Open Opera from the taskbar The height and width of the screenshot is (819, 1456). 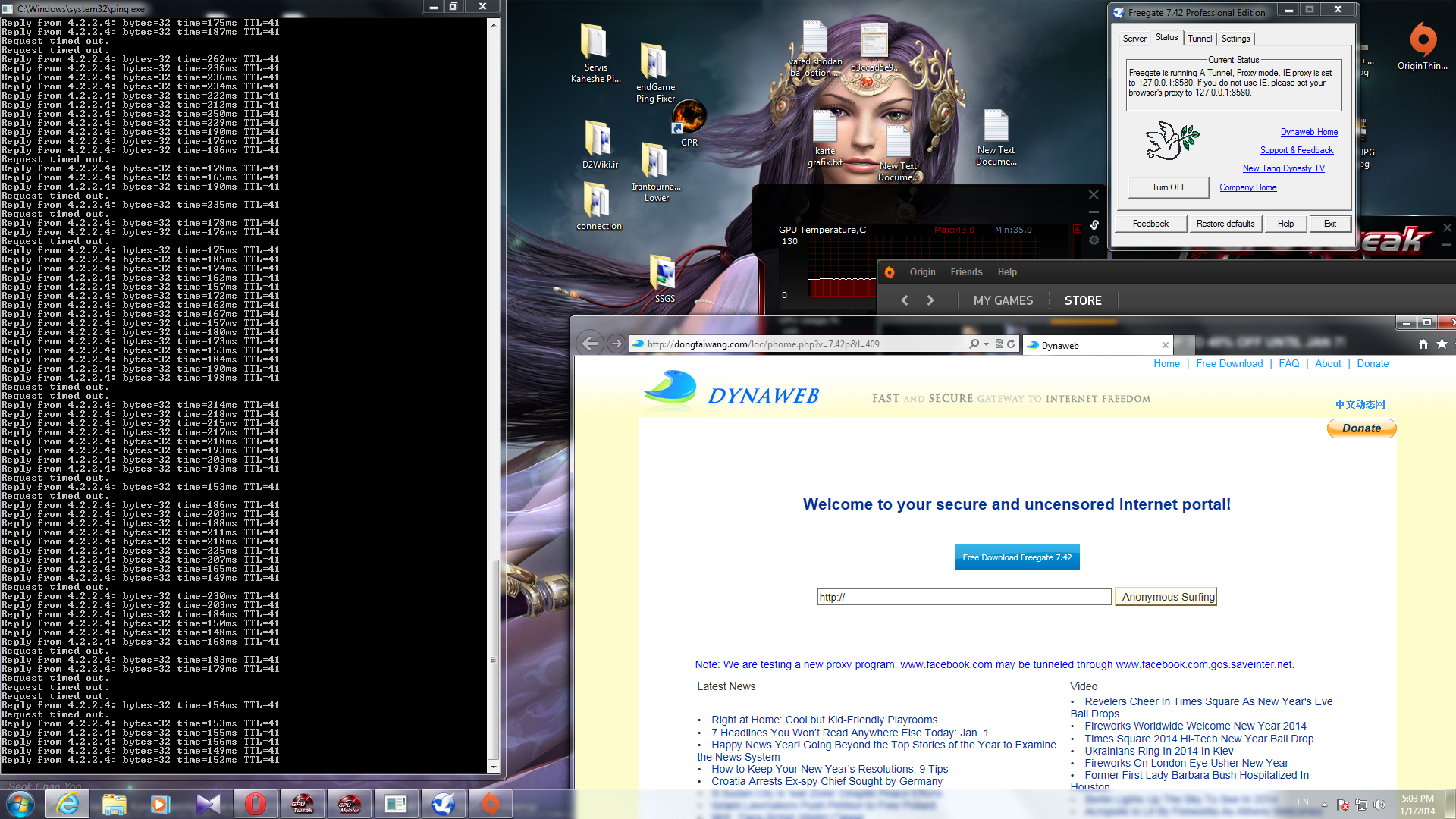click(x=256, y=804)
